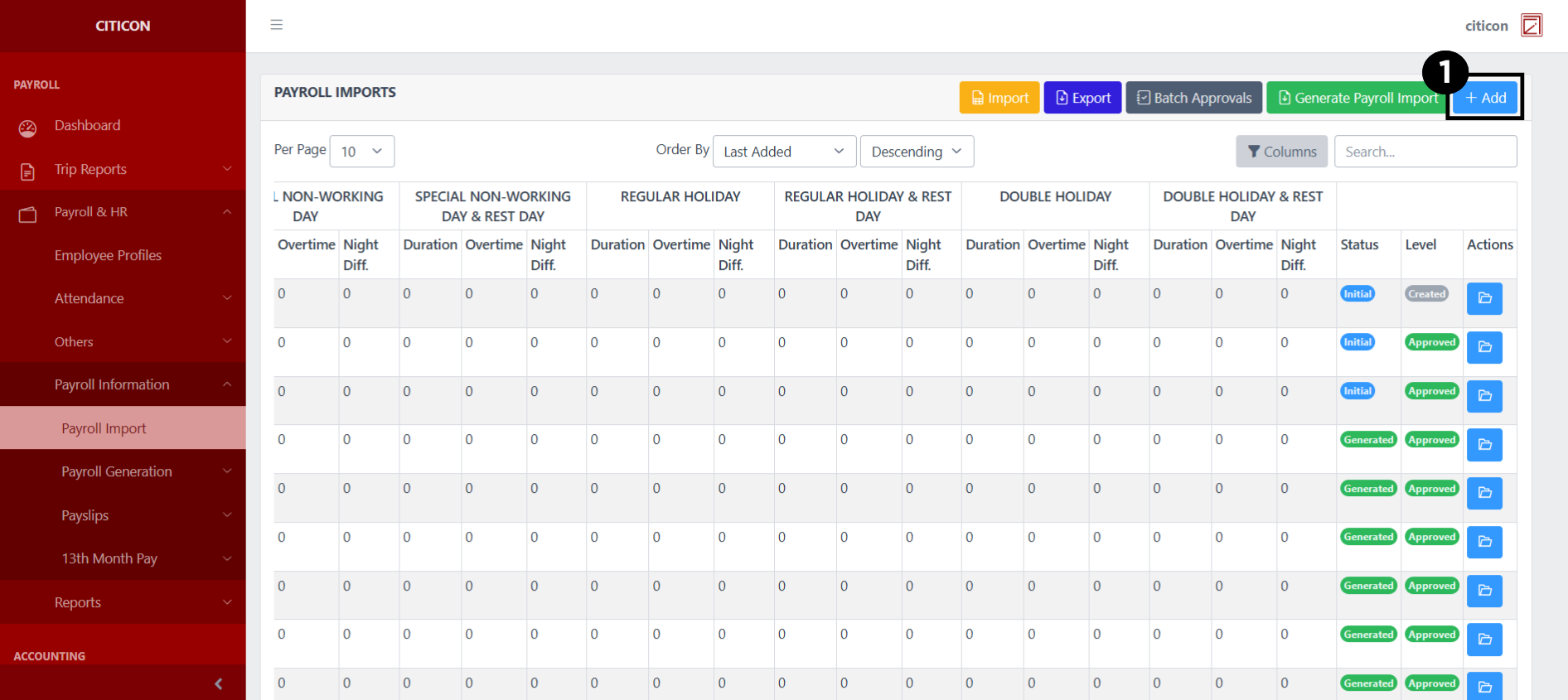Image resolution: width=1568 pixels, height=700 pixels.
Task: Open the citicon user avatar icon
Action: [1532, 26]
